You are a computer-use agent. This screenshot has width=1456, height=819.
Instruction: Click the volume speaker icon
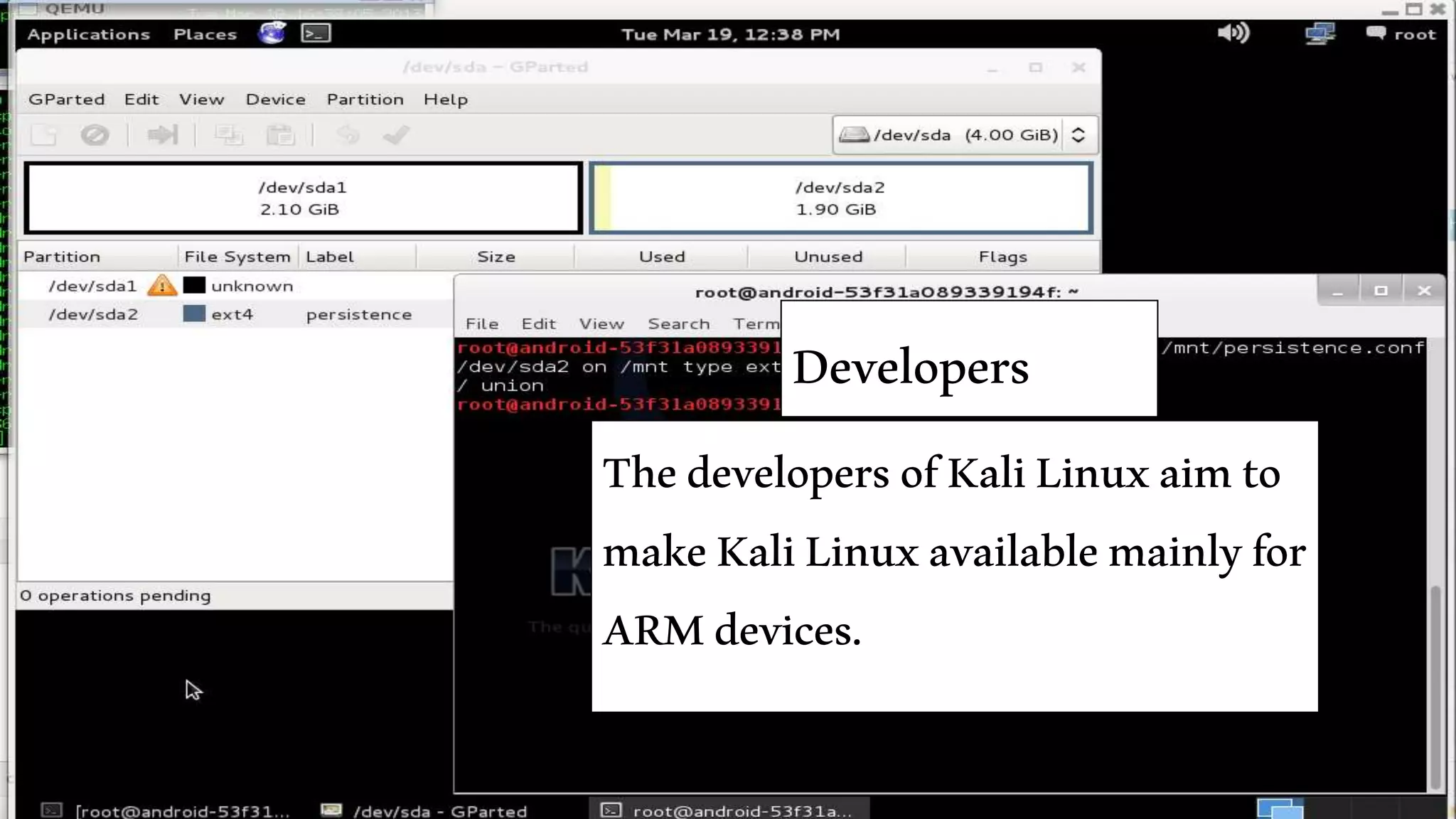(1233, 33)
